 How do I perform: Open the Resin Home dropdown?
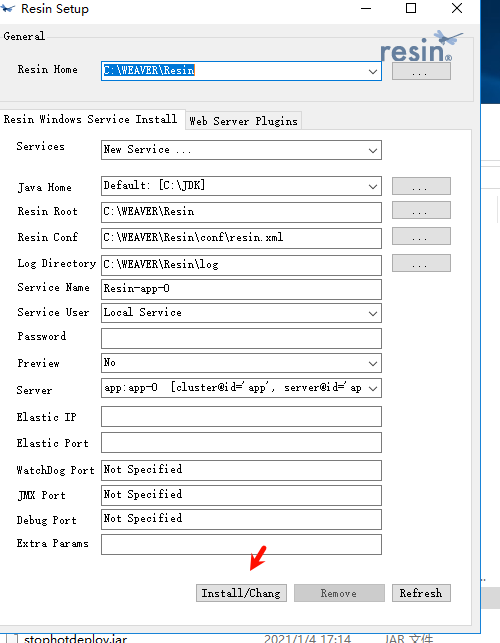pos(372,71)
